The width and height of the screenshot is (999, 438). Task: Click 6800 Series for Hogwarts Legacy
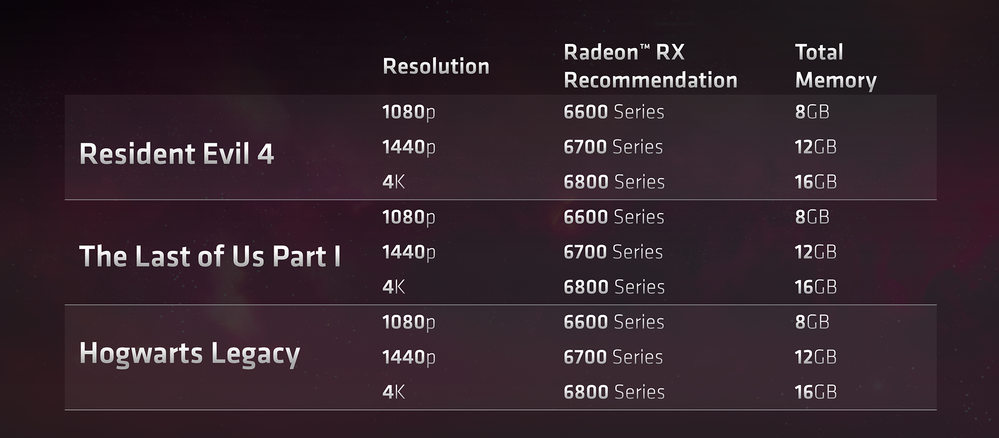point(613,392)
